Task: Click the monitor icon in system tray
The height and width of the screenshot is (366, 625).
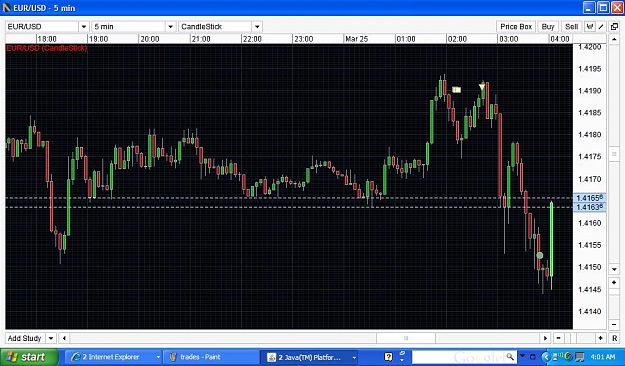Action: tap(580, 357)
